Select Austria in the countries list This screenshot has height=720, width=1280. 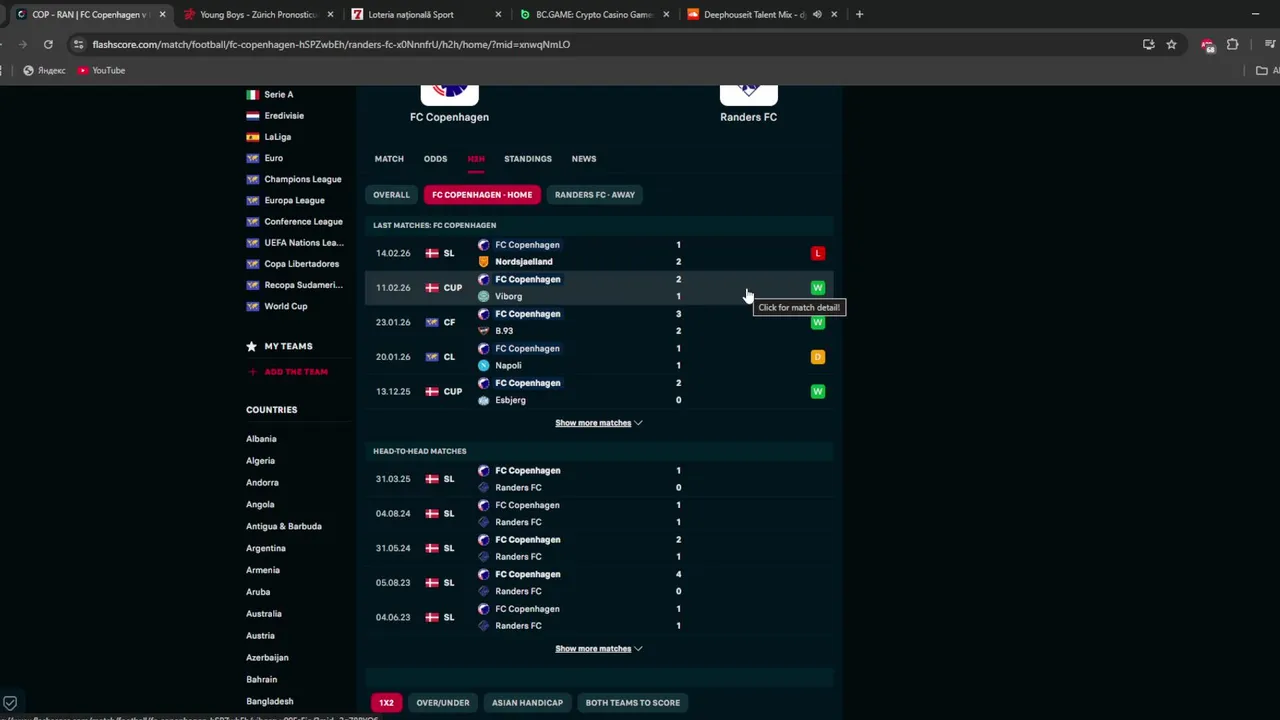260,636
